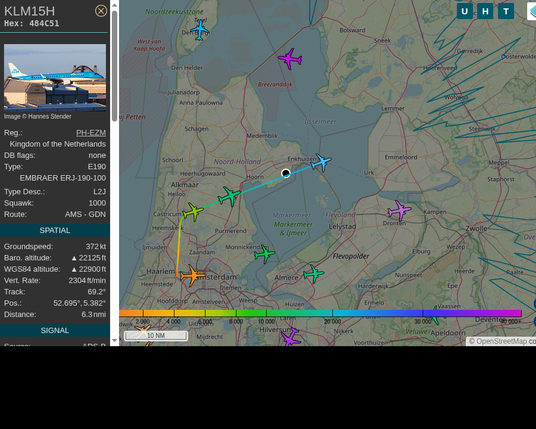
Task: Click the sidebar vertical scrollbar thumb
Action: point(115,66)
